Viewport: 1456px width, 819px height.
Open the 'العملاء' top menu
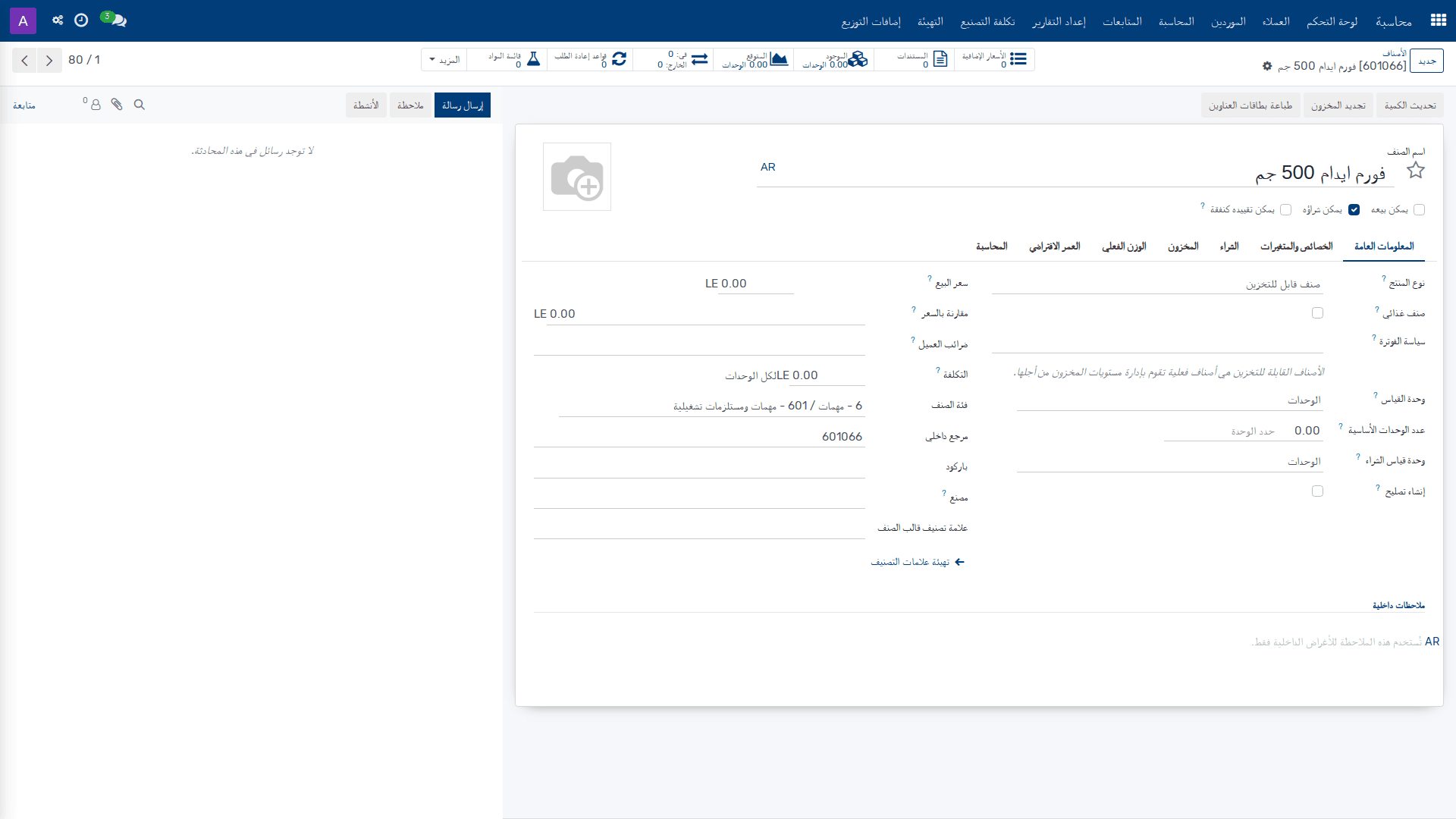[x=1276, y=21]
